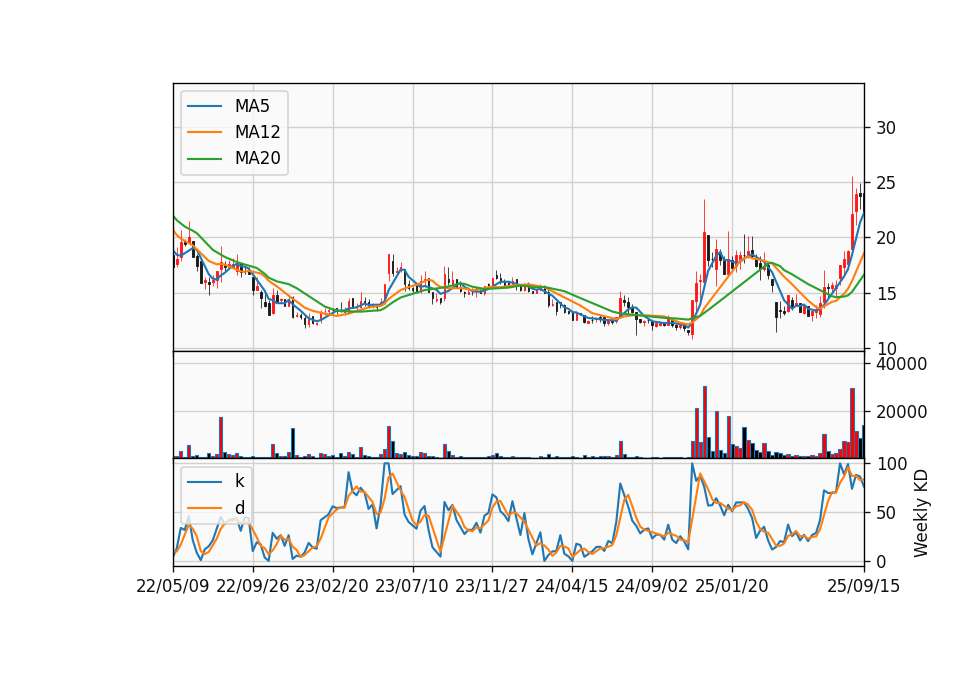Click the price axis value 20
Image resolution: width=960 pixels, height=690 pixels.
(x=886, y=238)
